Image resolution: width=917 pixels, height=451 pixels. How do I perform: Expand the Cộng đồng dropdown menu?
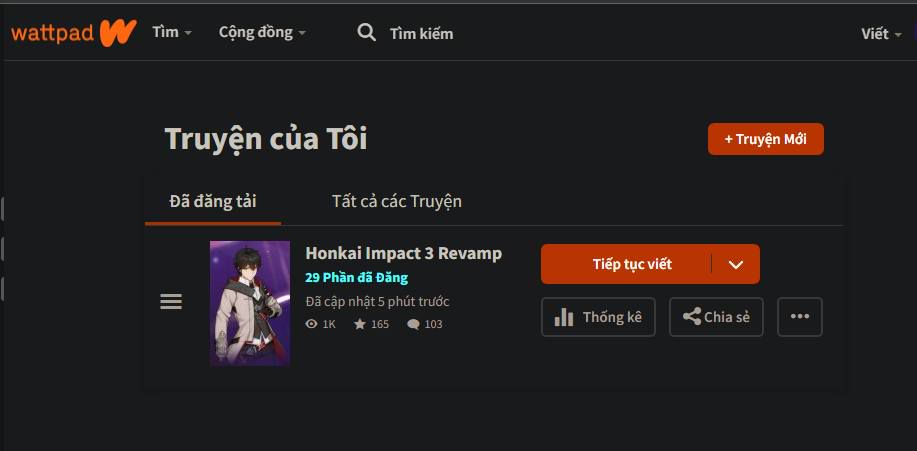[x=262, y=32]
